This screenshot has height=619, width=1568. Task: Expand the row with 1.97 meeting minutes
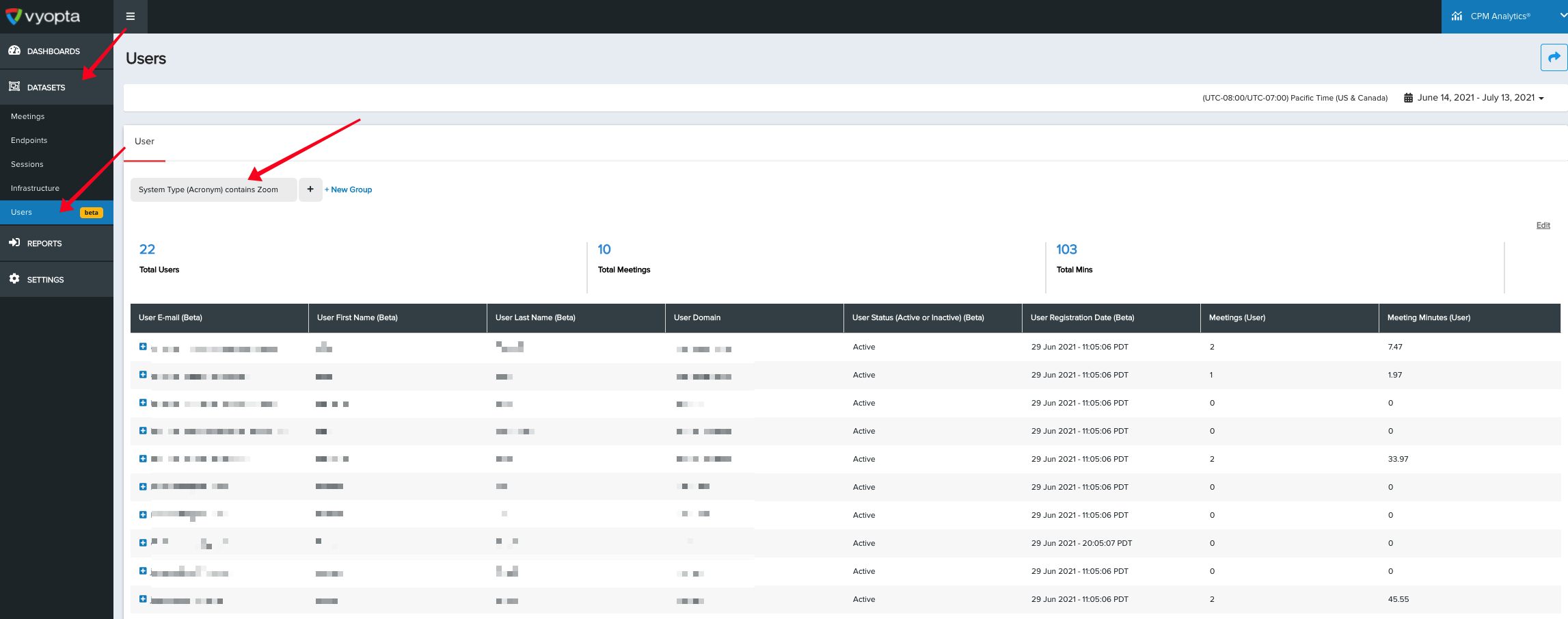pos(143,375)
